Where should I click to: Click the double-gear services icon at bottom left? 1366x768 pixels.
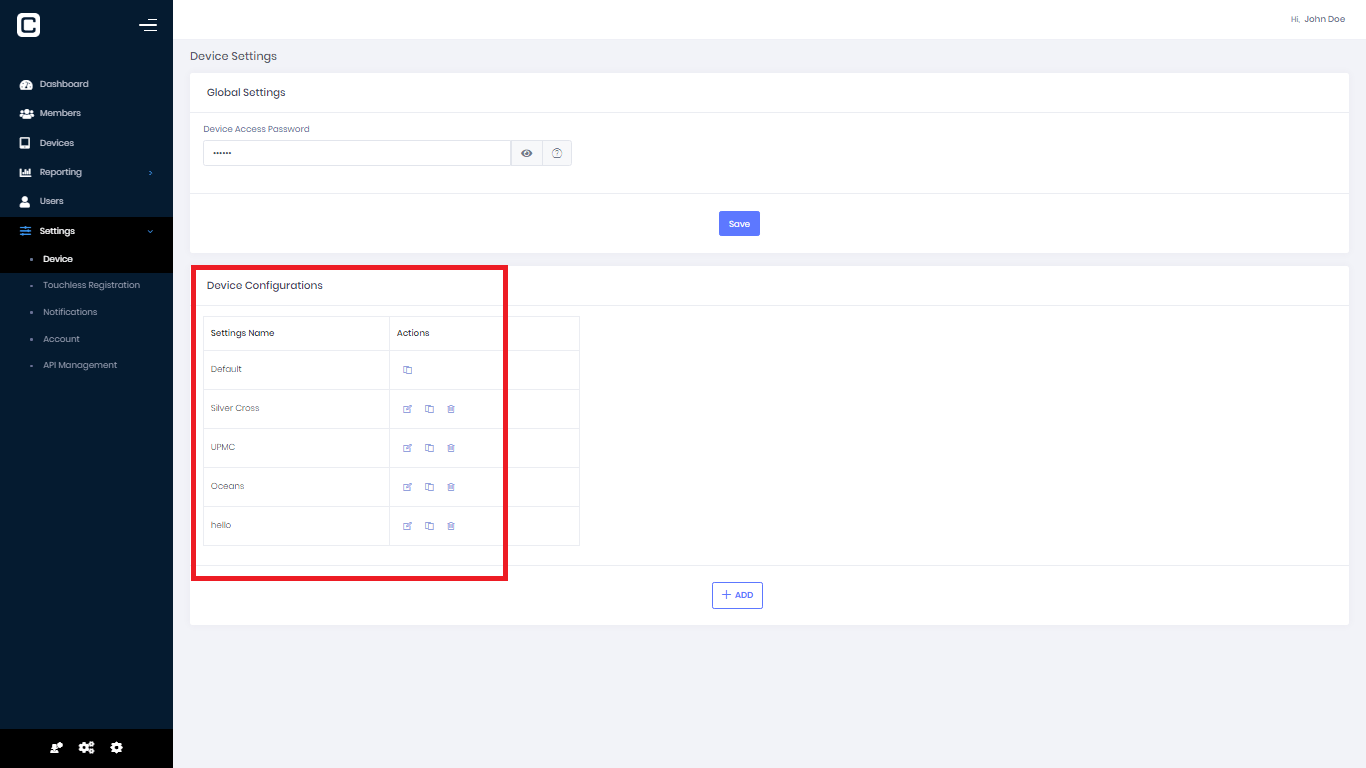[86, 747]
